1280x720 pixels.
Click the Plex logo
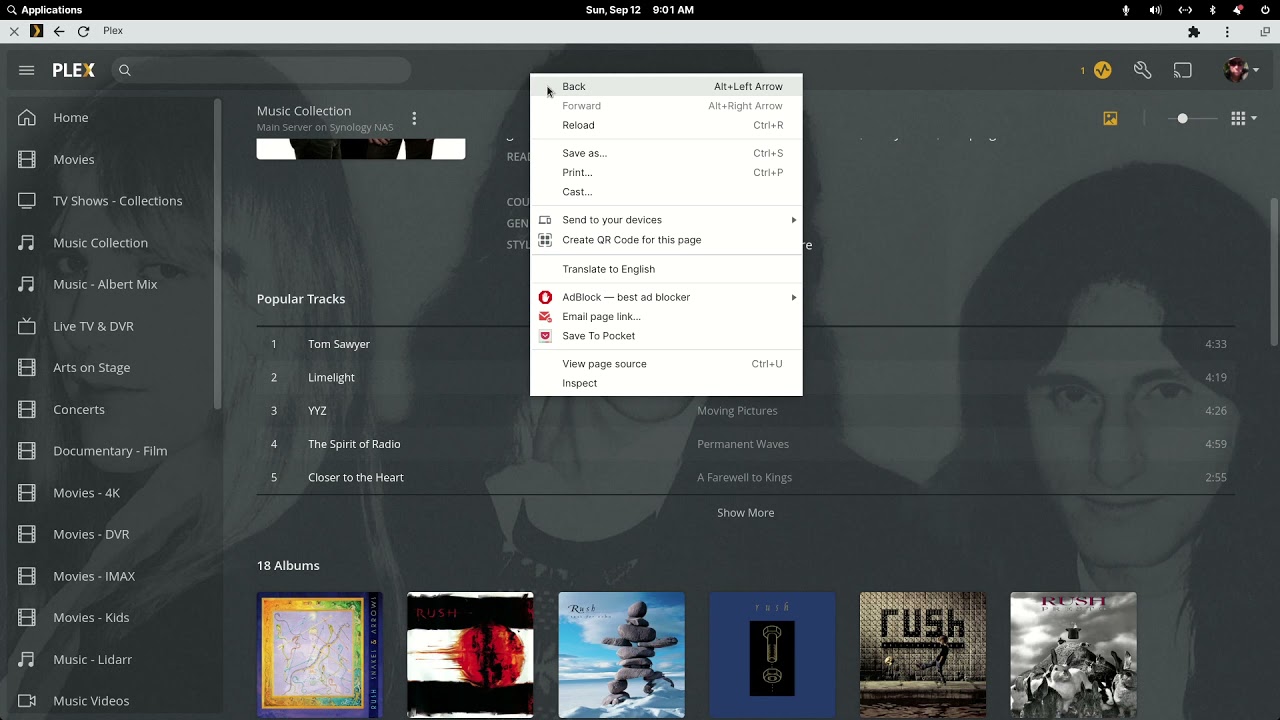pyautogui.click(x=74, y=70)
